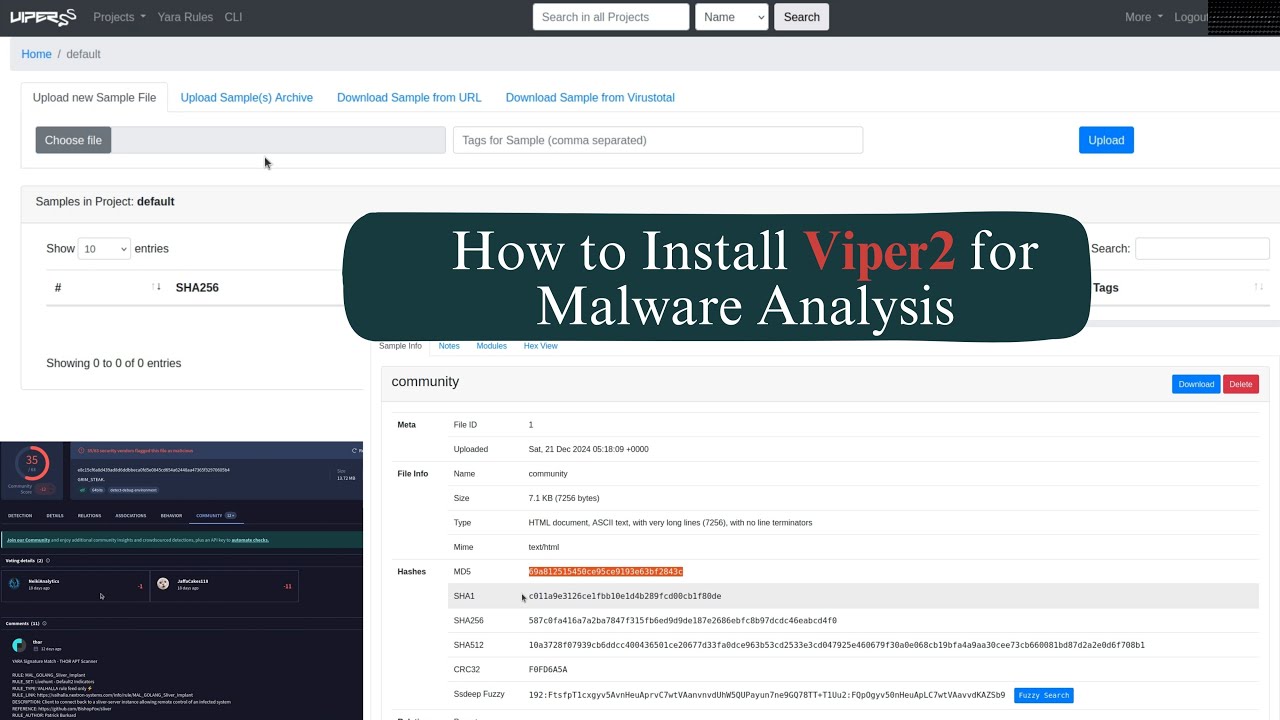Screen dimensions: 1280x720
Task: Click NeikiAnalytics voter avatar
Action: coord(14,583)
